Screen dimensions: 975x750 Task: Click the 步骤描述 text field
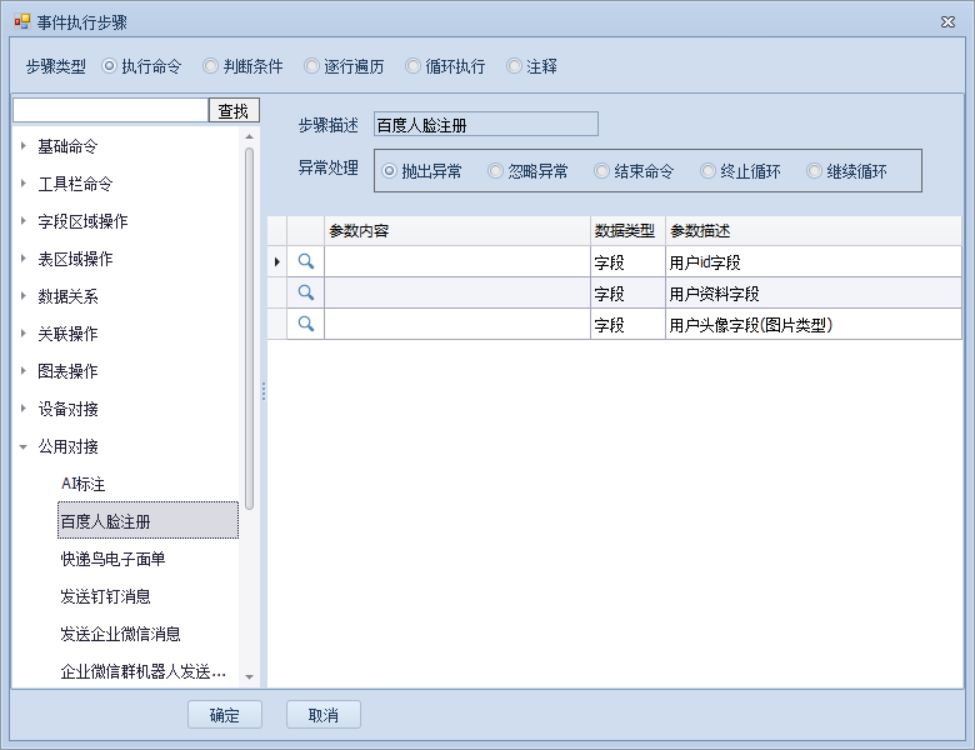pos(485,125)
